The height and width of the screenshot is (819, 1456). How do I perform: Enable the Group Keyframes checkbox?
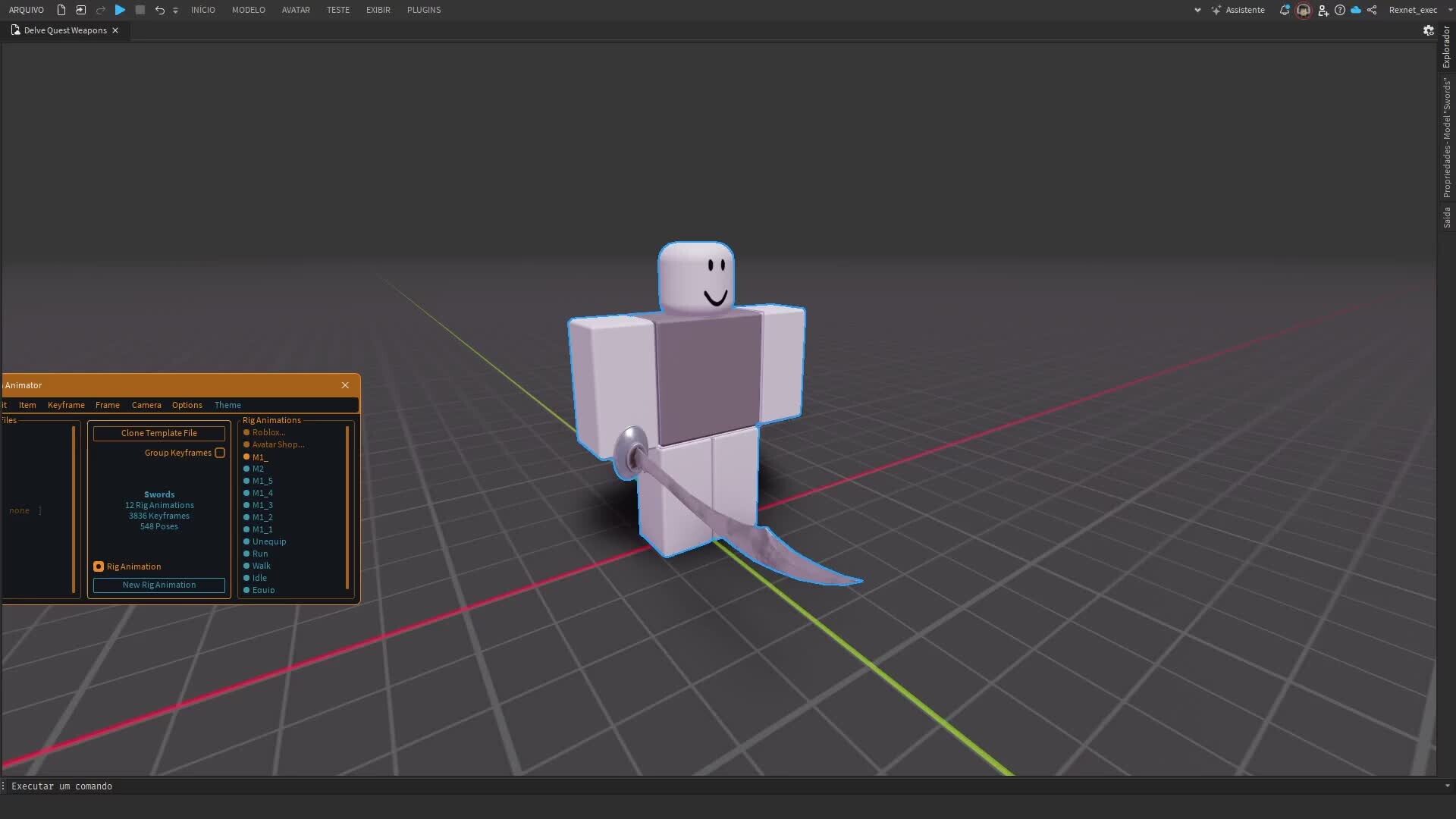[220, 453]
